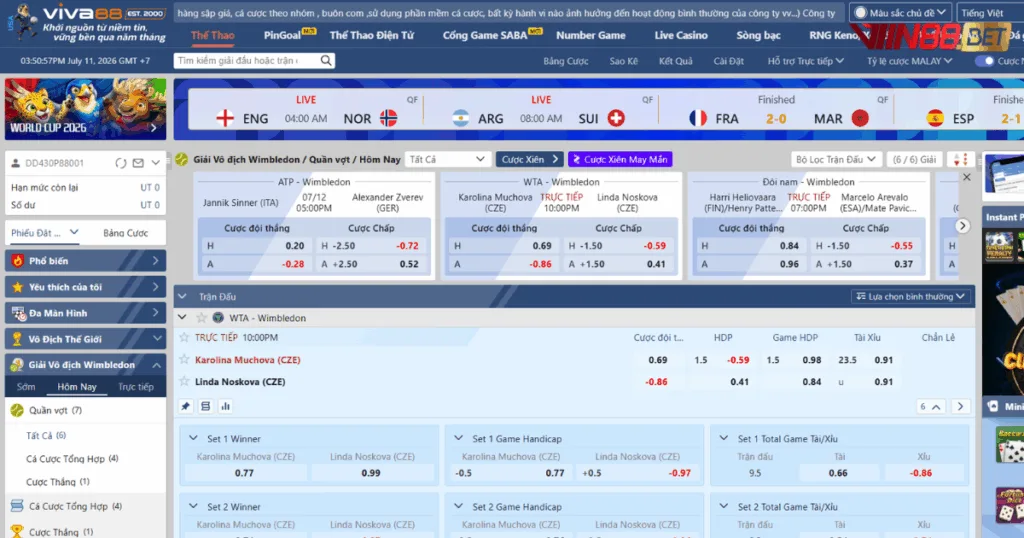Switch to Bảng Cược tab in slip panel
The width and height of the screenshot is (1024, 538).
[x=125, y=232]
